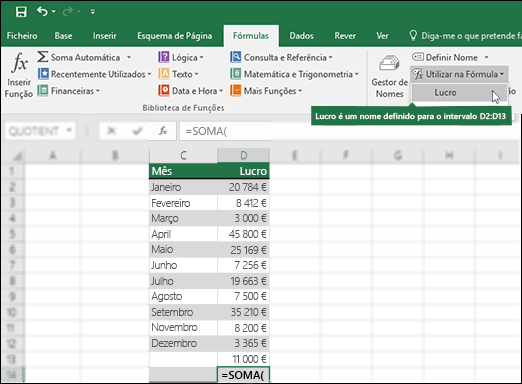
Task: Select the Junho cell
Action: 183,265
